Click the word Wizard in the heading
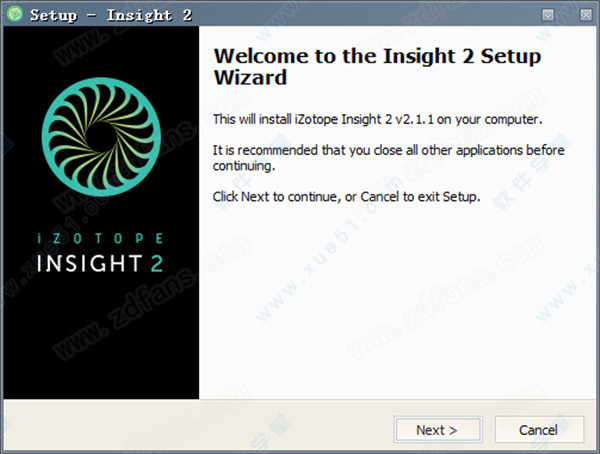 click(250, 77)
